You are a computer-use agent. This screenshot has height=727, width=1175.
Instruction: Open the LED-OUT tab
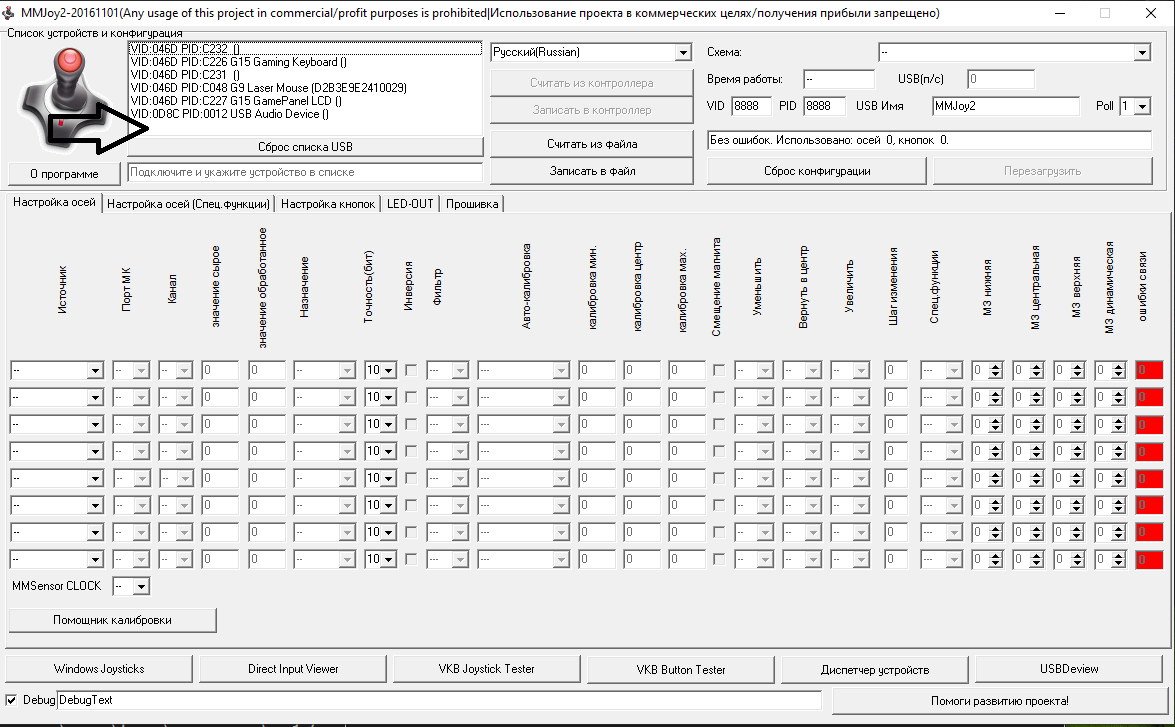pos(410,204)
